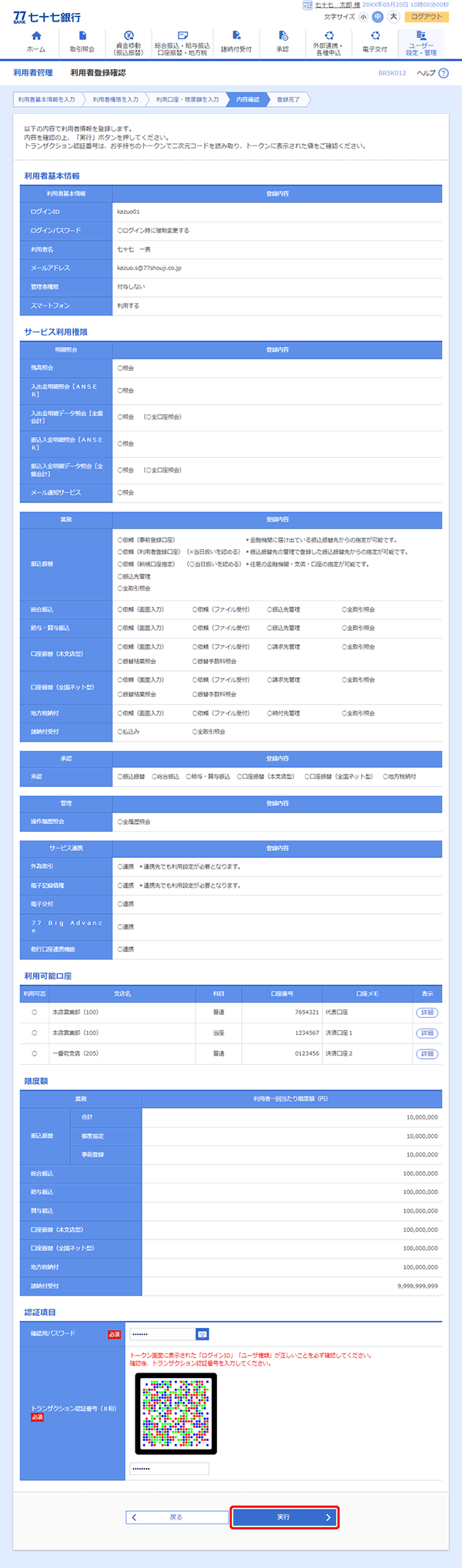The width and height of the screenshot is (462, 1568).
Task: Click the user name 七十七 一男
Action: [134, 249]
